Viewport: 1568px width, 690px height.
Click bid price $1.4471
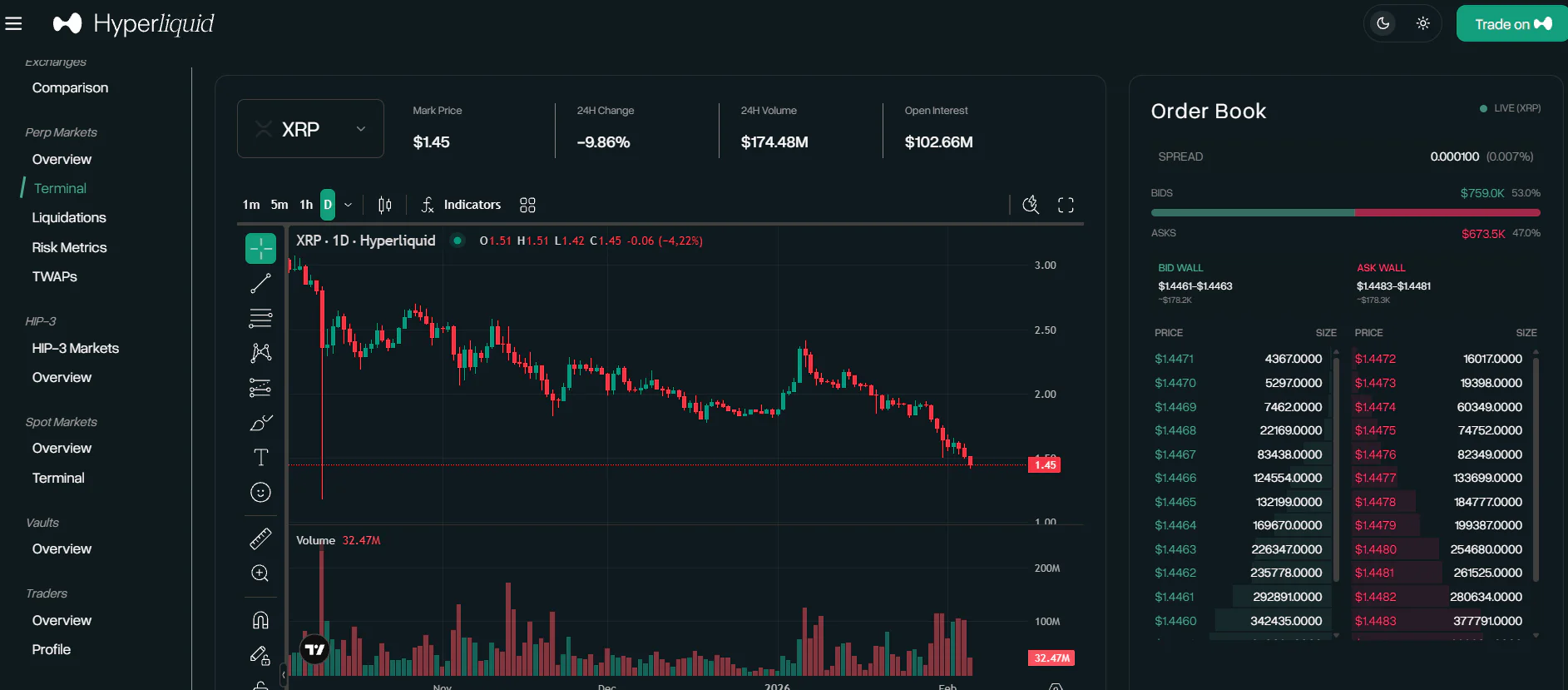point(1174,359)
